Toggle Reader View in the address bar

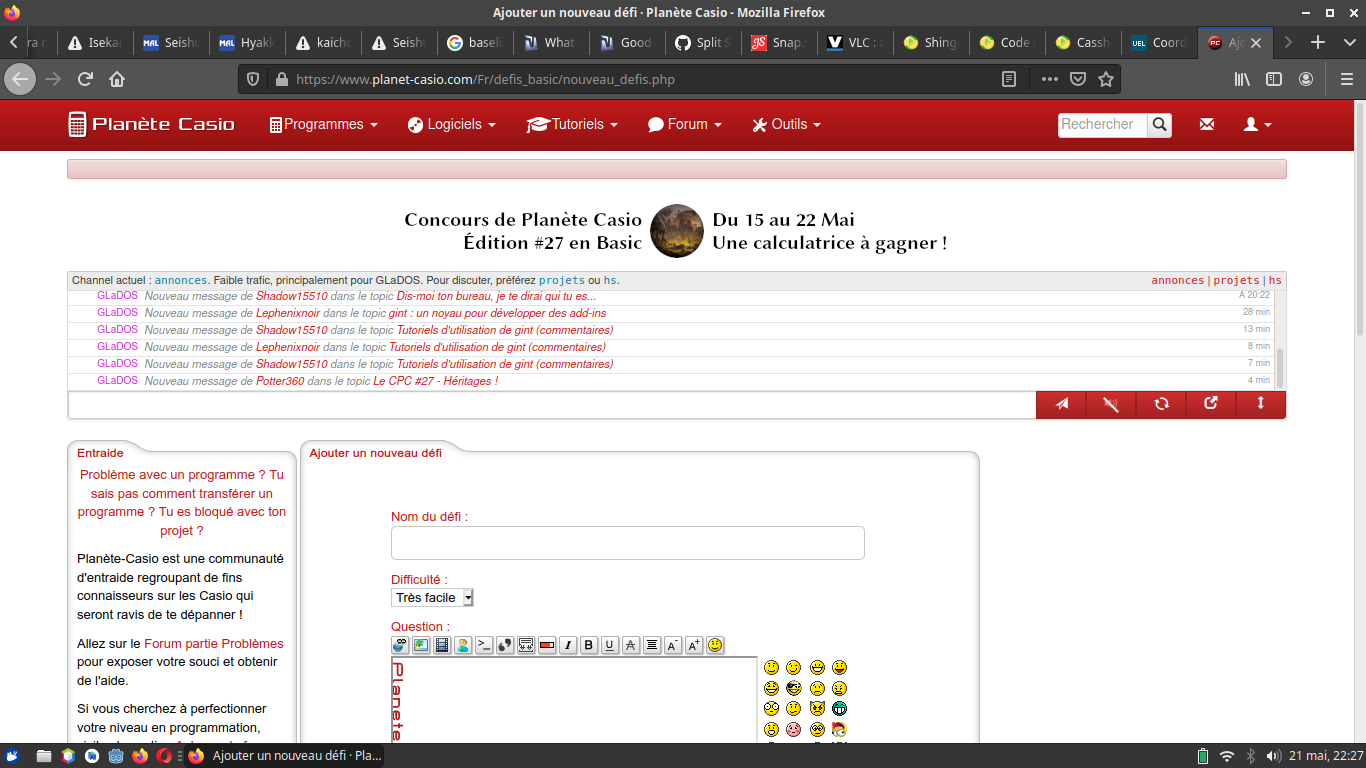(1009, 79)
